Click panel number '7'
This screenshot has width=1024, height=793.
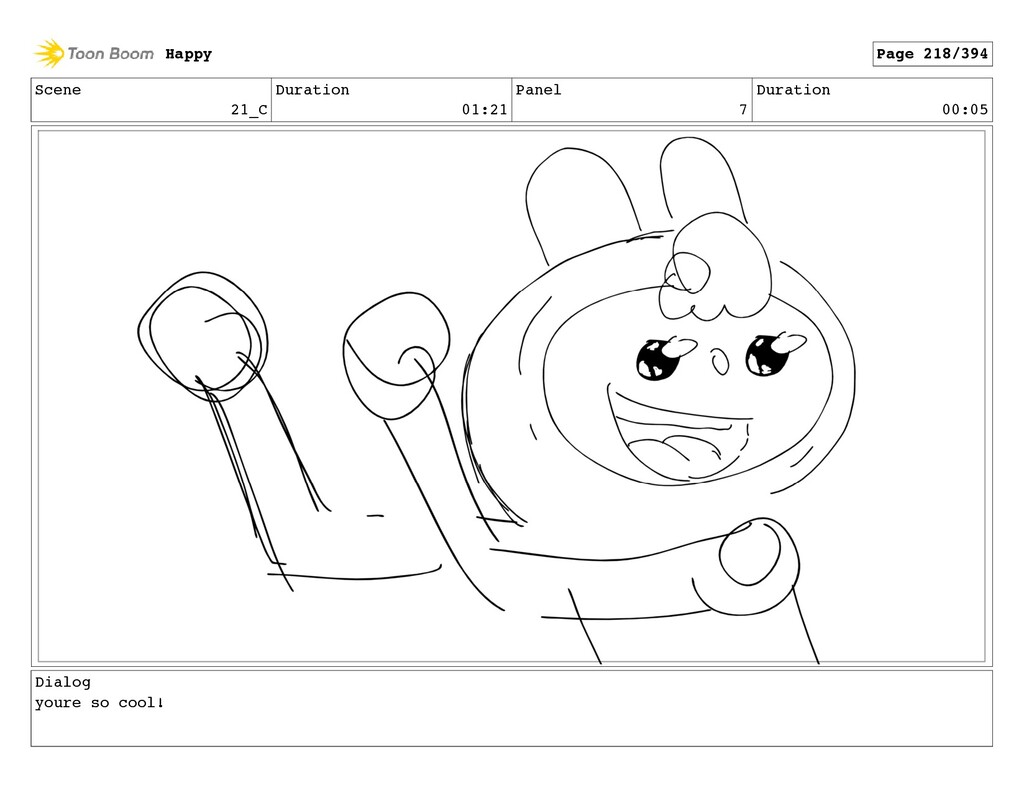coord(743,110)
